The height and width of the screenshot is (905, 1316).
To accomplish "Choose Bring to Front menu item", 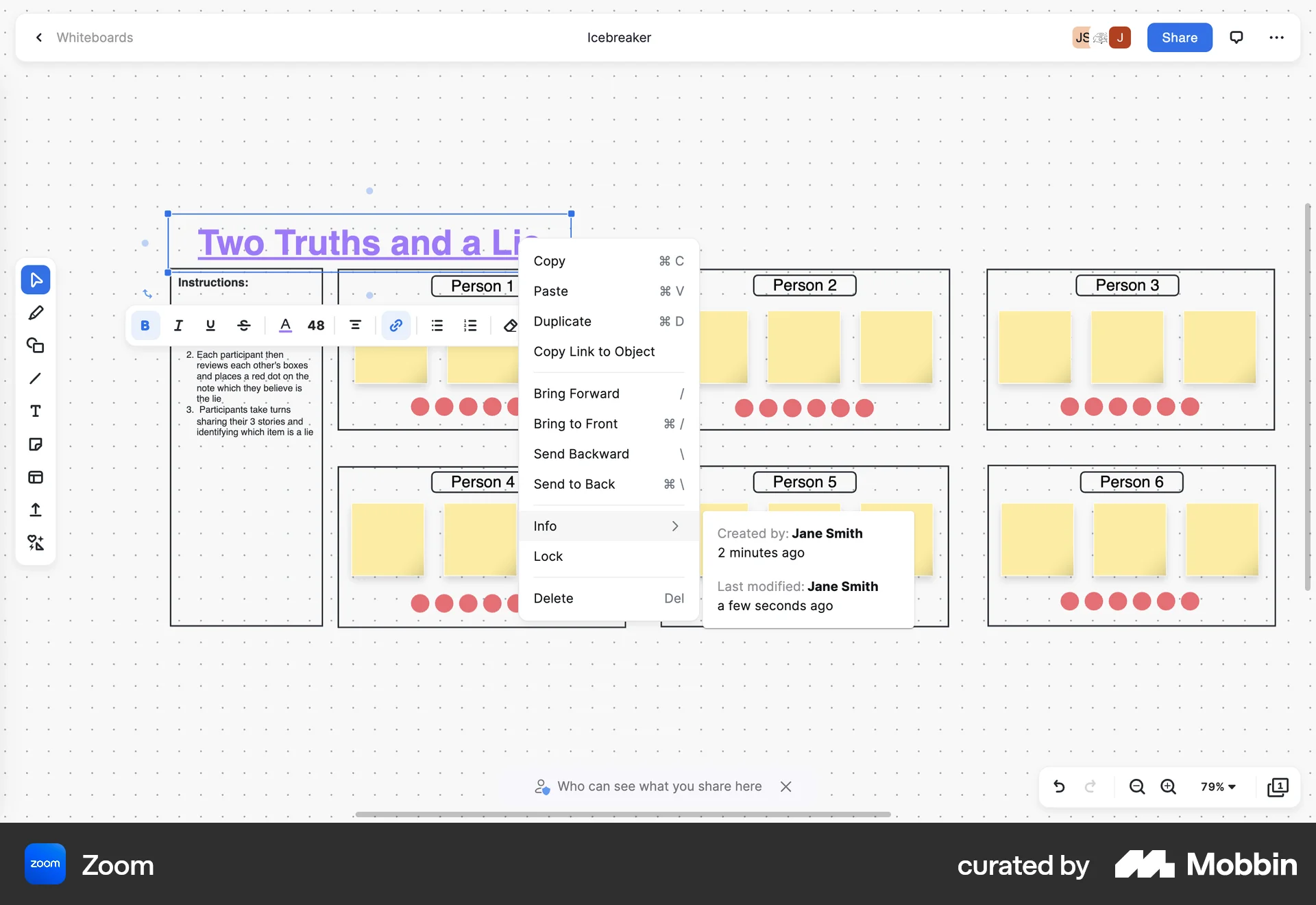I will [x=576, y=424].
